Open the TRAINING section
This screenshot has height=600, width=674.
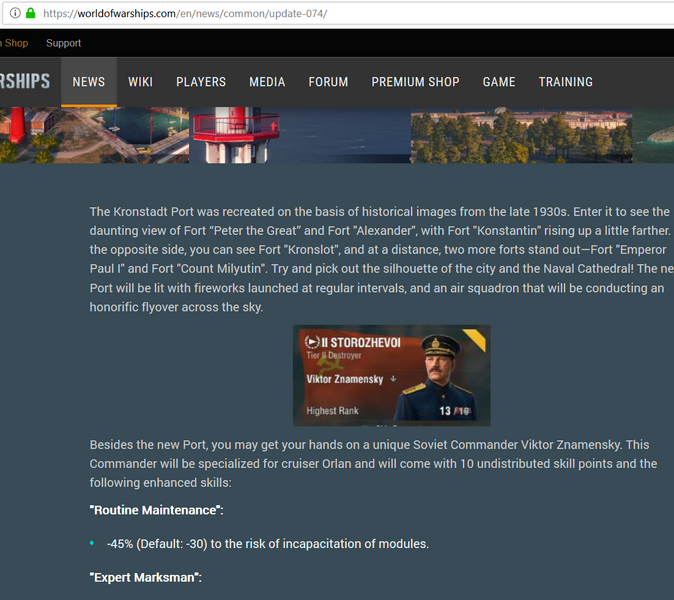[x=566, y=82]
